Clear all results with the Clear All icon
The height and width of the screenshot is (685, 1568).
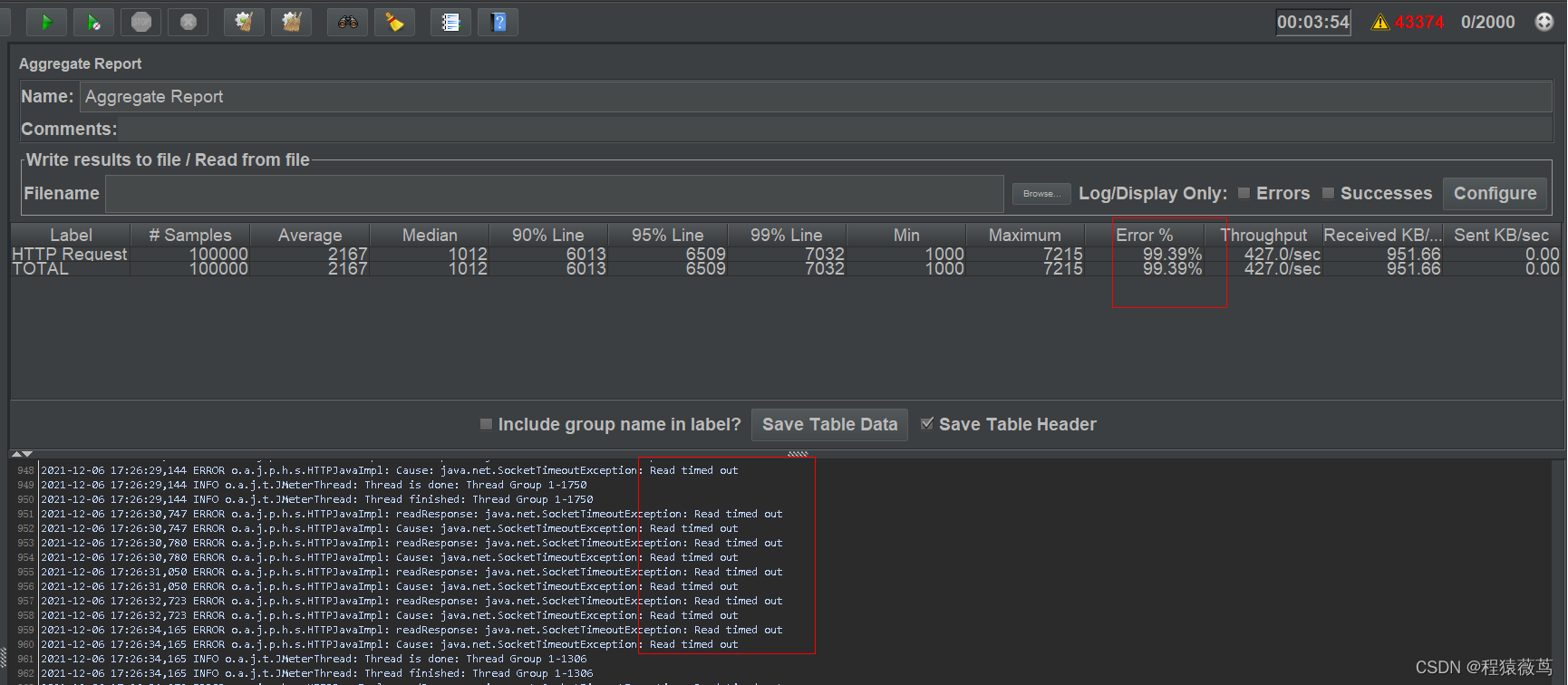pos(291,22)
